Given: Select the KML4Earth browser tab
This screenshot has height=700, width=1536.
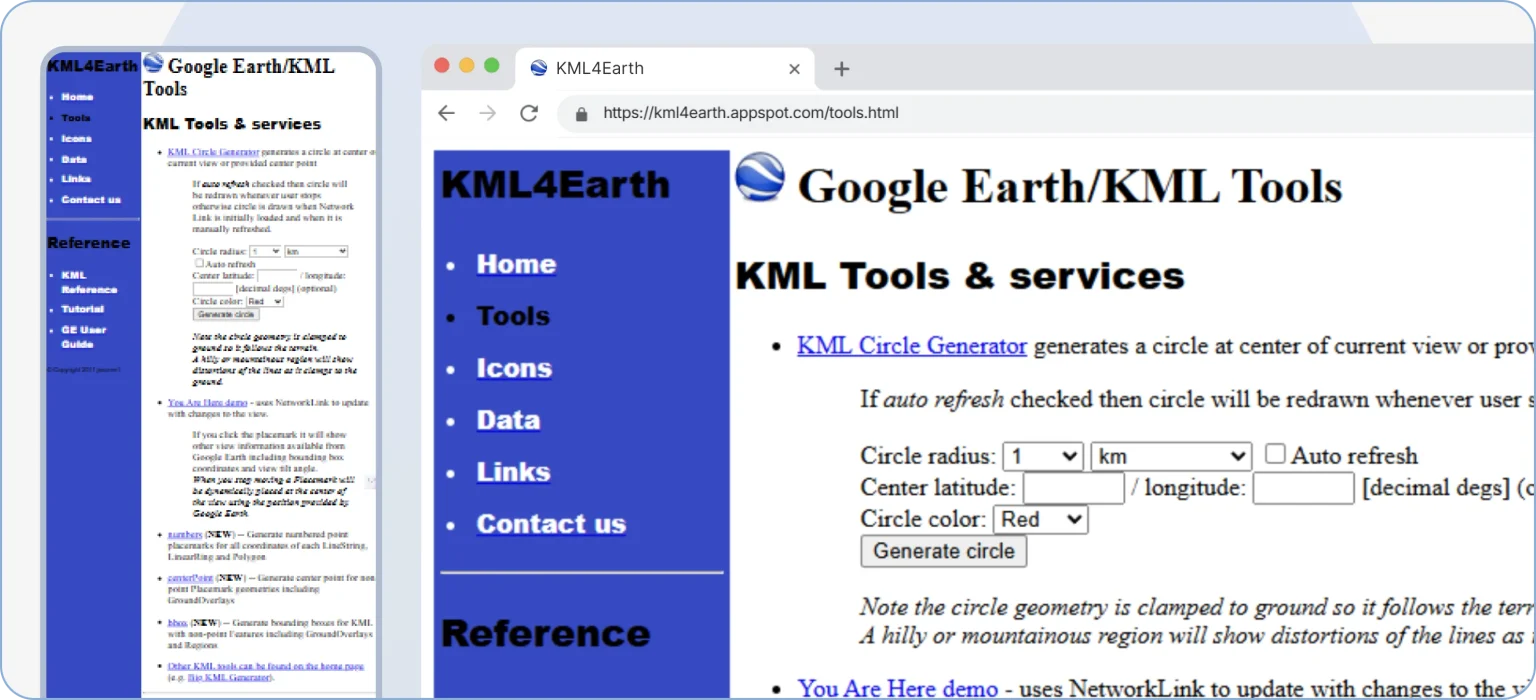Looking at the screenshot, I should [640, 69].
